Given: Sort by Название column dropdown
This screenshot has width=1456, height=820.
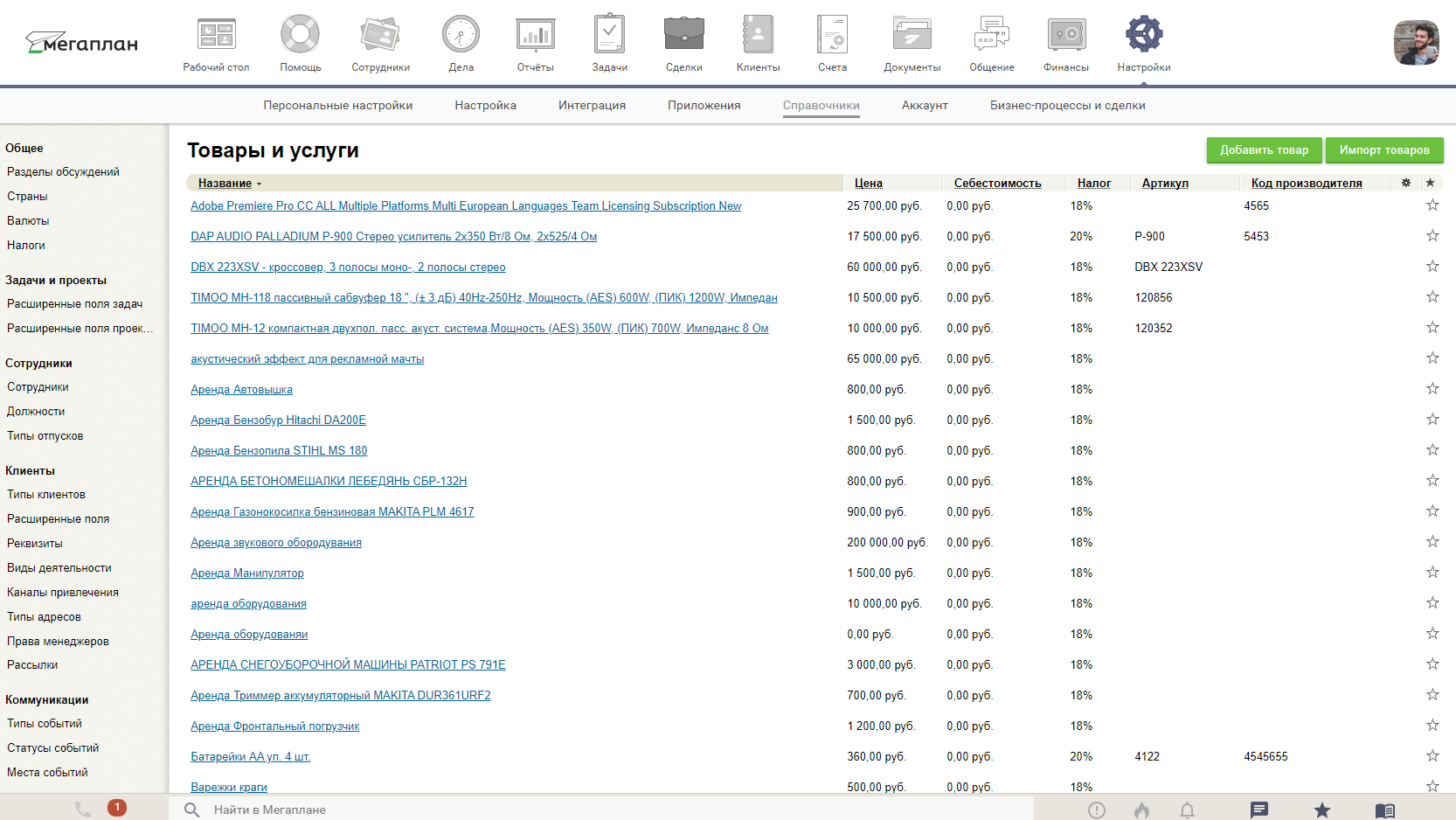Looking at the screenshot, I should (230, 183).
